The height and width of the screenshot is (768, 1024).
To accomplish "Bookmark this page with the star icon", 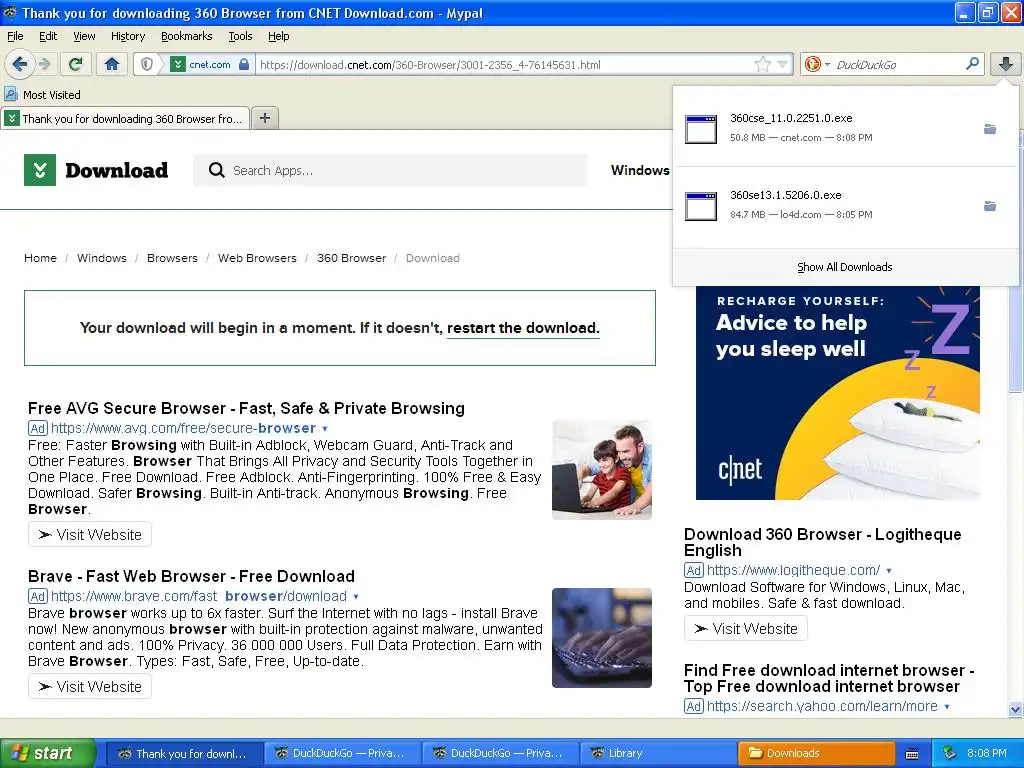I will (762, 64).
